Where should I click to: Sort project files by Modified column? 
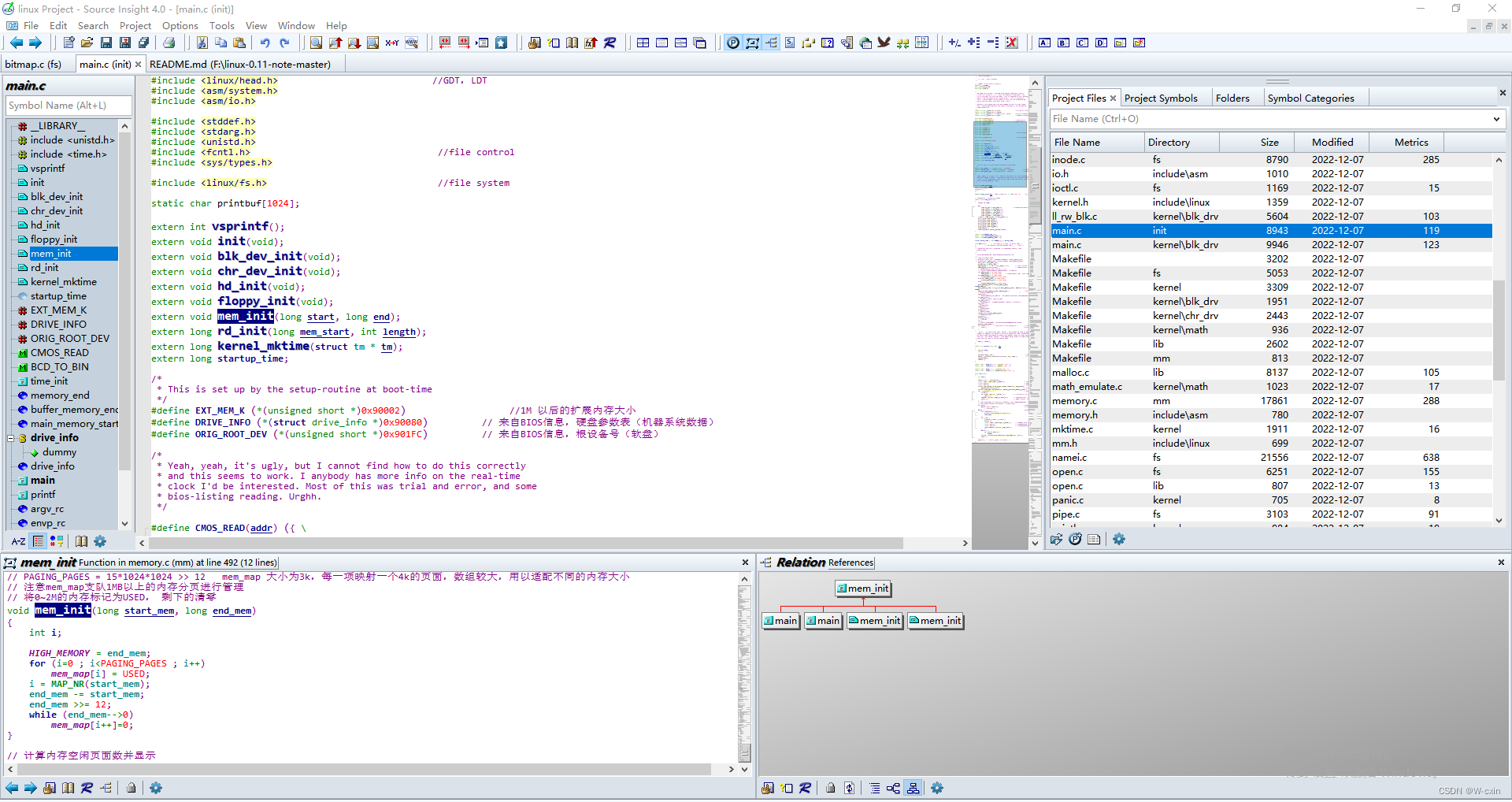pos(1332,142)
